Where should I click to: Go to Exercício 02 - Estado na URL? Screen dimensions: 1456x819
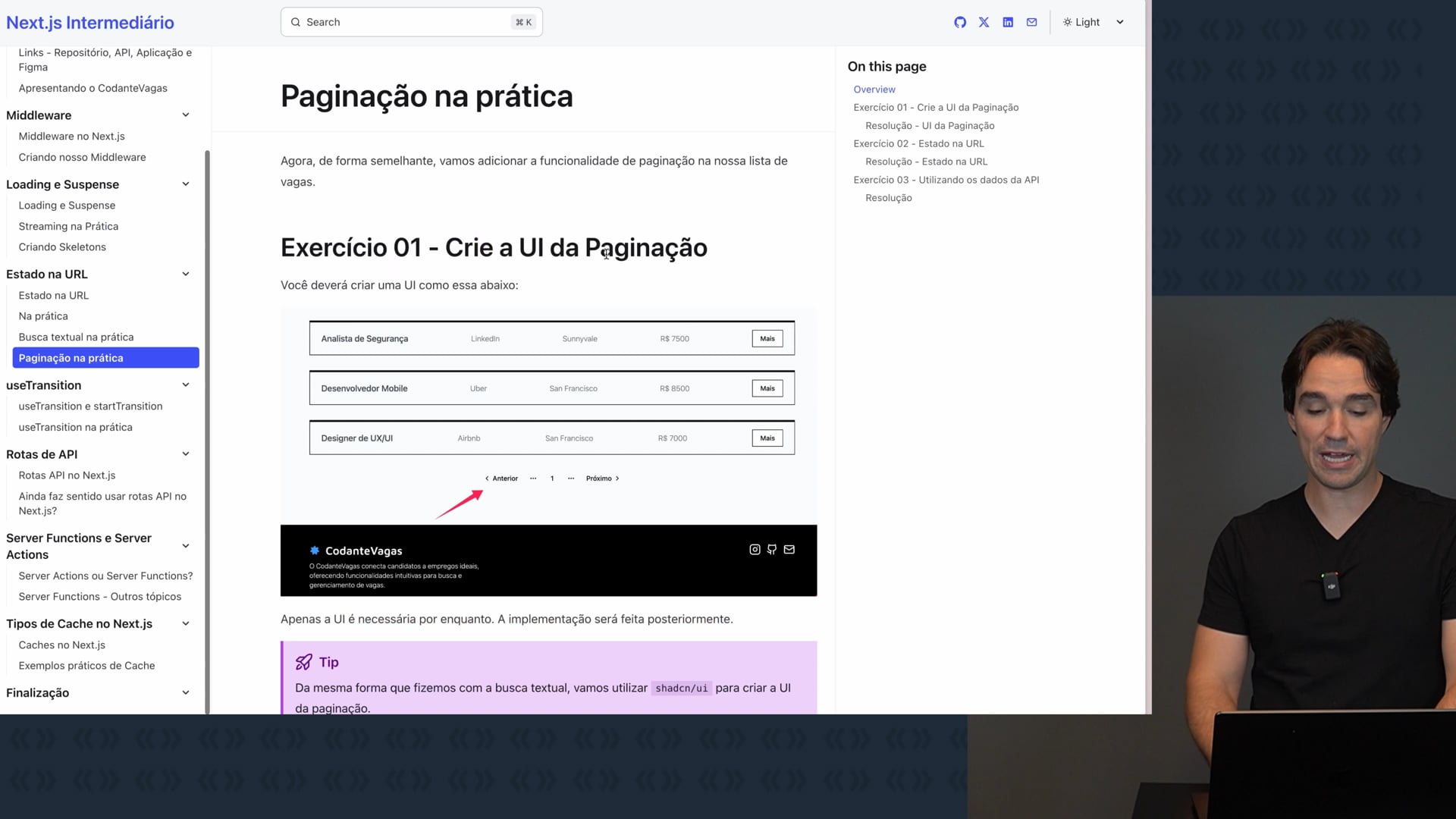click(x=918, y=143)
